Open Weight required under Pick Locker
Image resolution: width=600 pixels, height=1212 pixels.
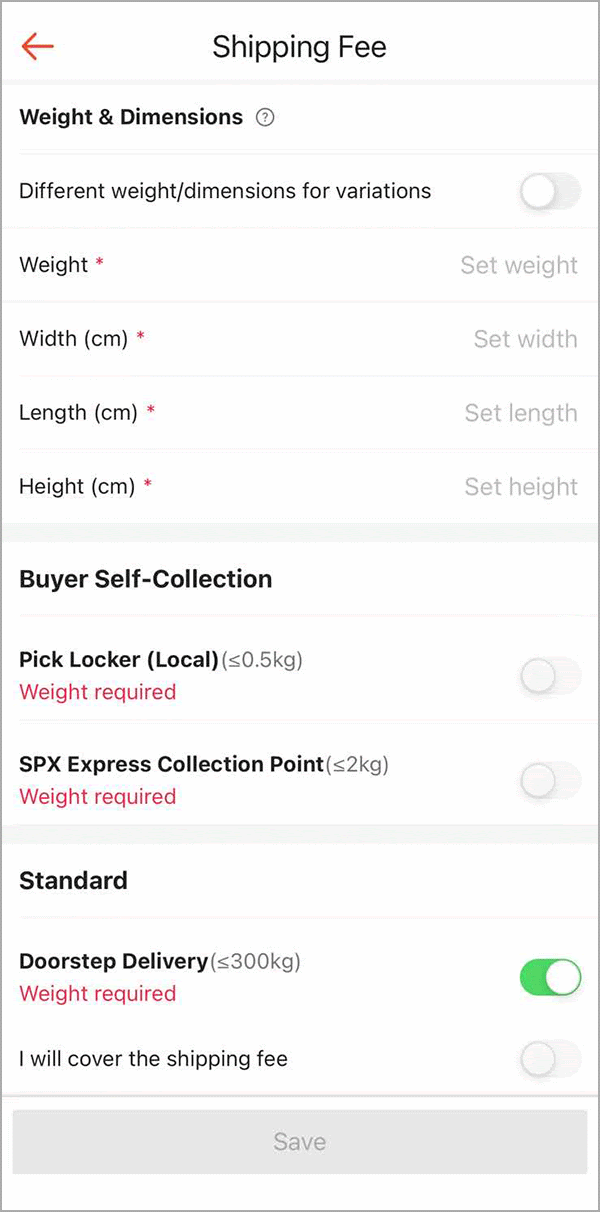click(x=97, y=692)
